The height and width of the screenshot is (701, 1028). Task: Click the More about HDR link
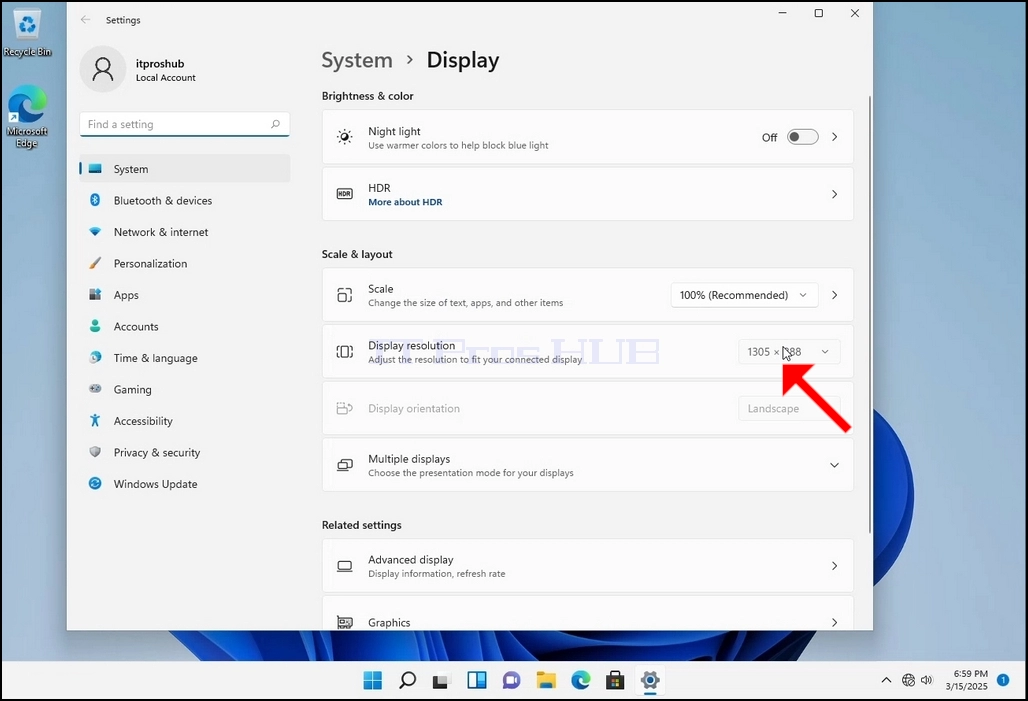click(x=405, y=202)
